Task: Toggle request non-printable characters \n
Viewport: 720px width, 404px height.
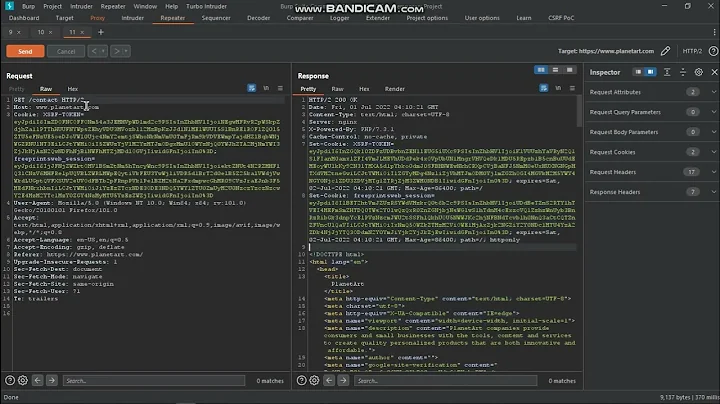Action: [266, 88]
